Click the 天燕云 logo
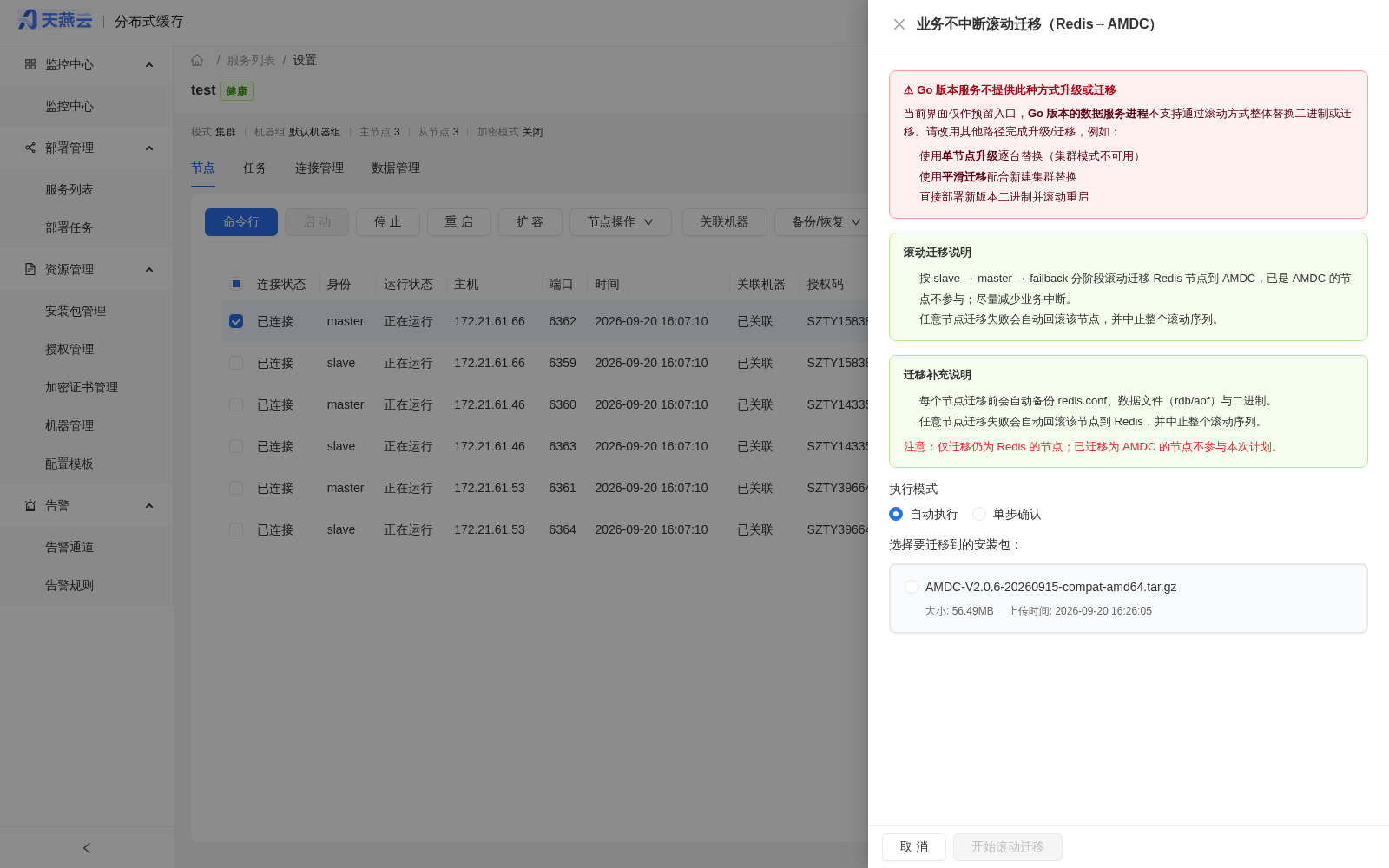This screenshot has height=868, width=1389. (x=55, y=20)
